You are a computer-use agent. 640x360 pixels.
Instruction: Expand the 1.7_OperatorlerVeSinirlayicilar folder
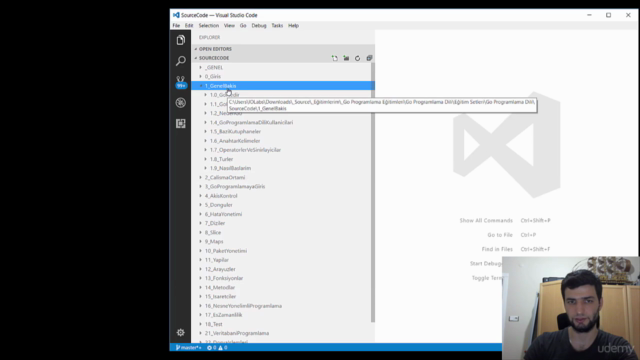click(283, 150)
